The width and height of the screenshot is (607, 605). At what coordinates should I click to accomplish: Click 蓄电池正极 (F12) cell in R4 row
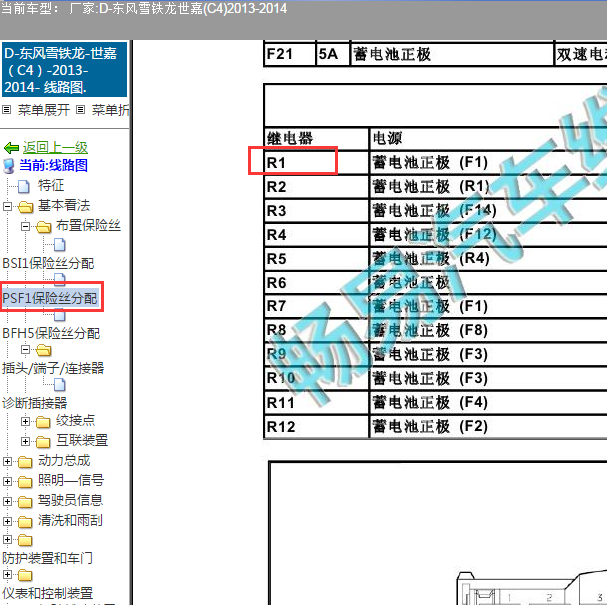pos(489,235)
